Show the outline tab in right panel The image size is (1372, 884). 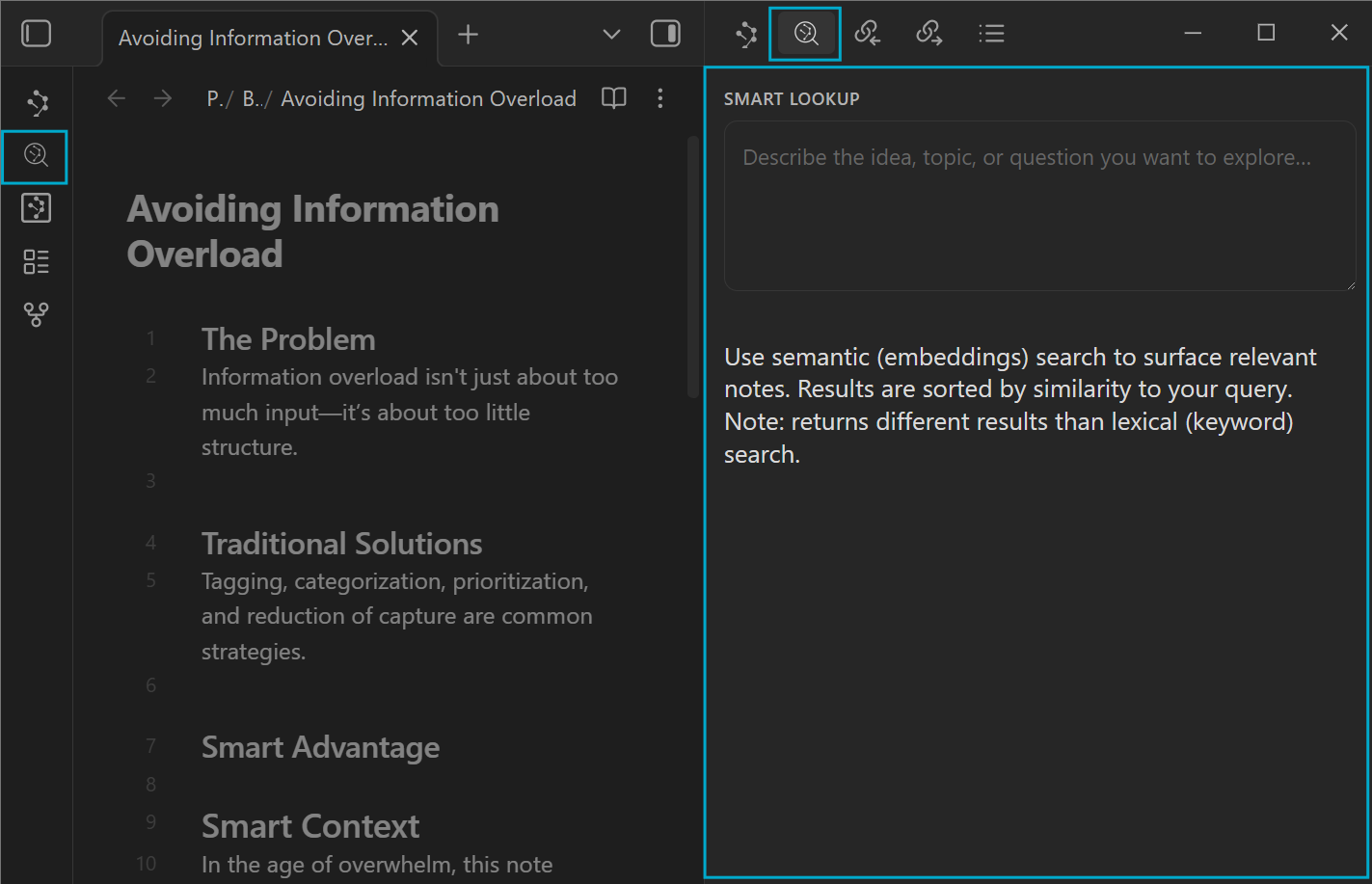[991, 34]
